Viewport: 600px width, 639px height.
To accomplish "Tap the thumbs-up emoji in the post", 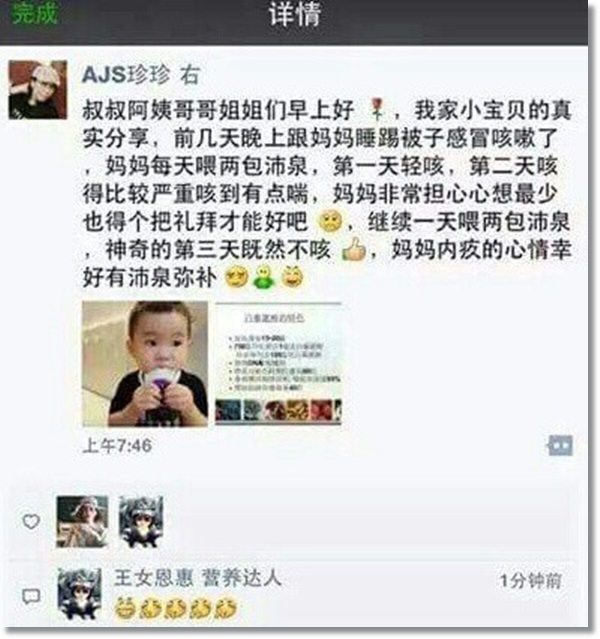I will tap(354, 249).
